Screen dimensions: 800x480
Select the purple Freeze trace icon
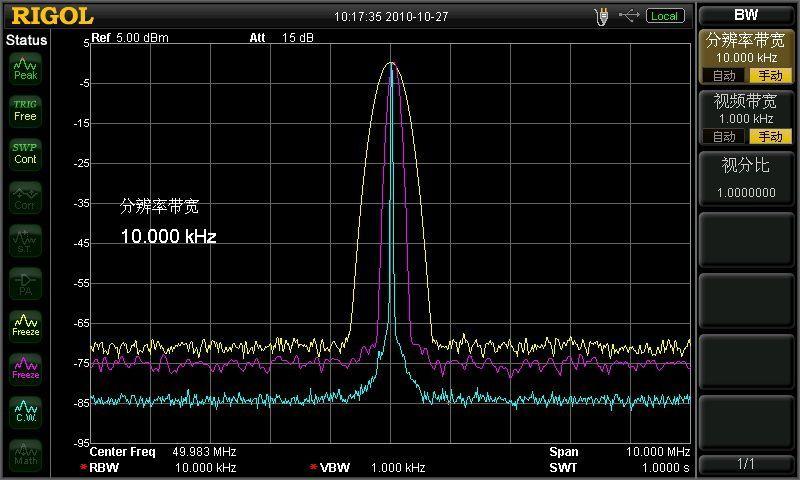coord(26,369)
